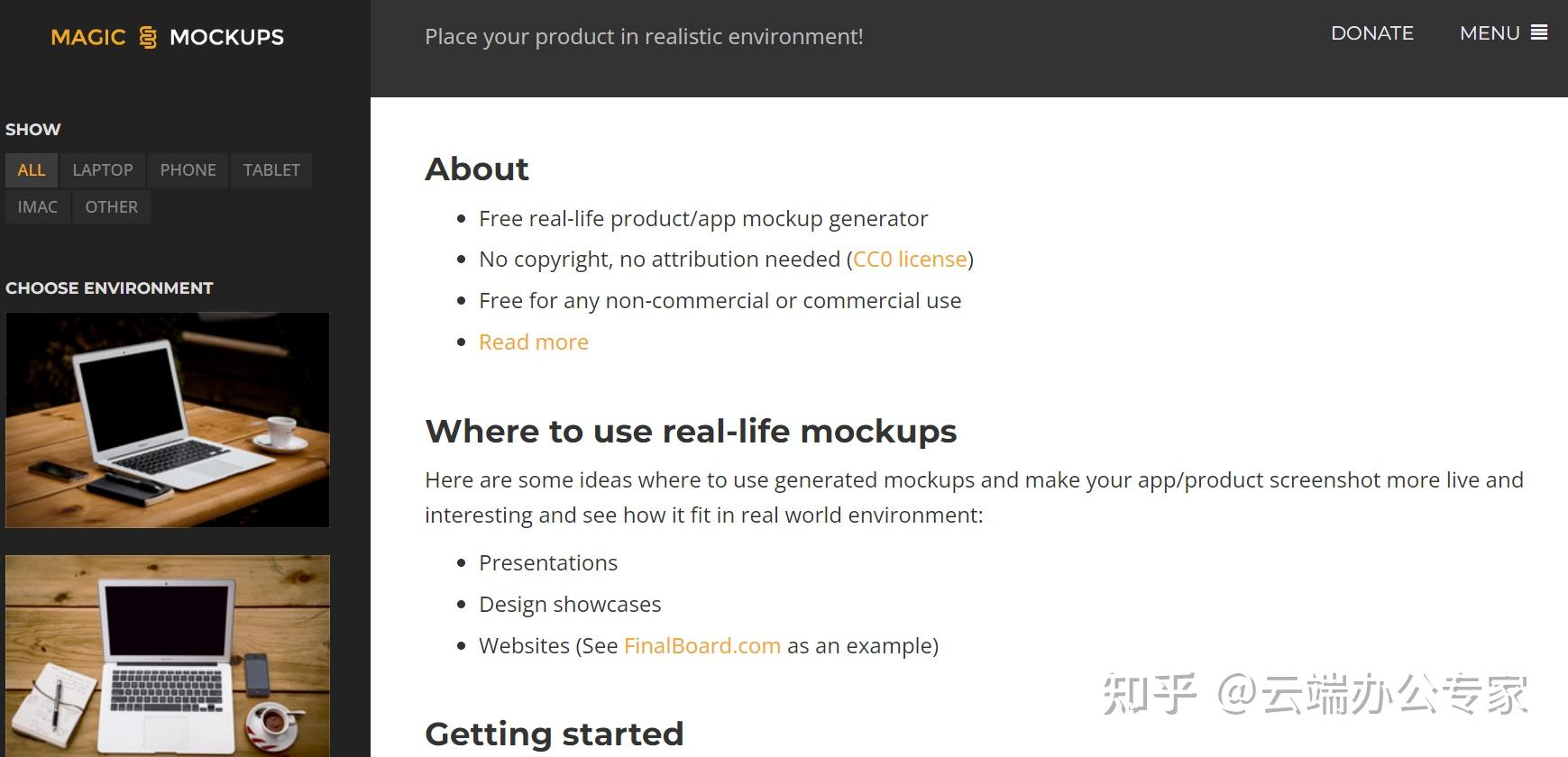Screen dimensions: 1568x757
Task: Click the MAGIC text in logo
Action: click(88, 37)
